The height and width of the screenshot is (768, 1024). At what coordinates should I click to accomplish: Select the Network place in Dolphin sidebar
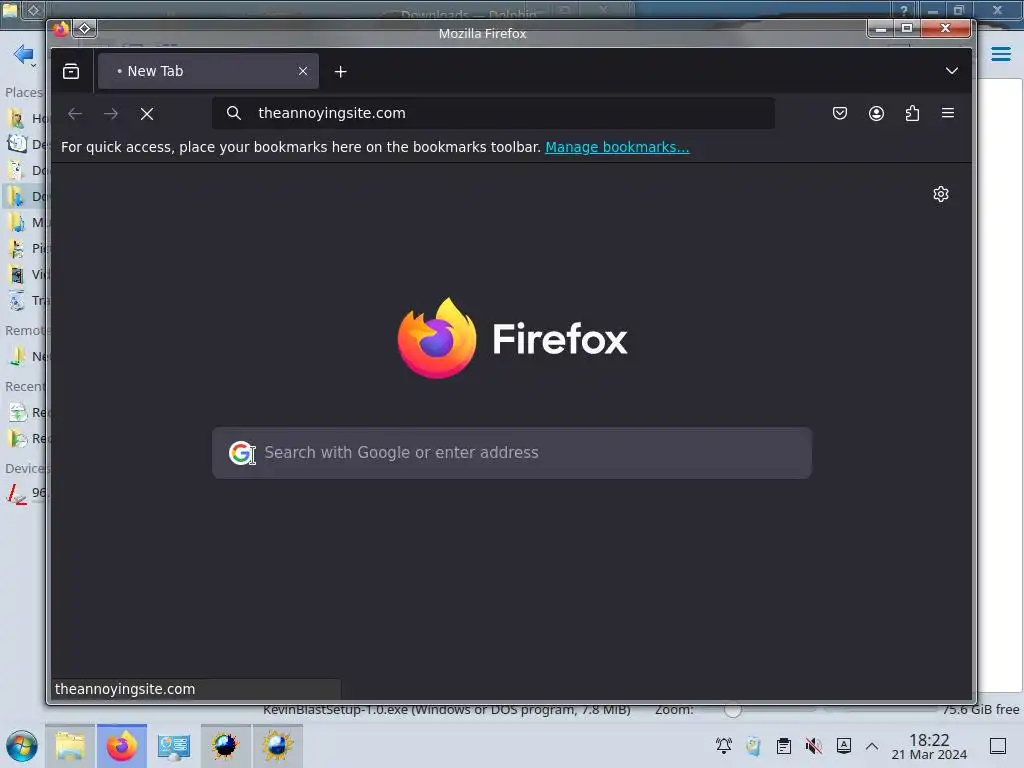25,357
